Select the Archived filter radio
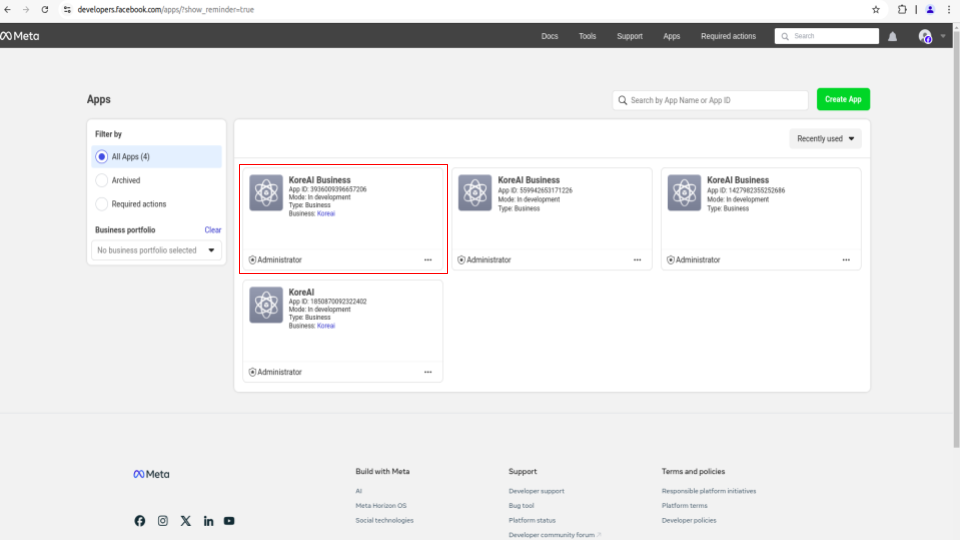Image resolution: width=960 pixels, height=540 pixels. pos(102,181)
